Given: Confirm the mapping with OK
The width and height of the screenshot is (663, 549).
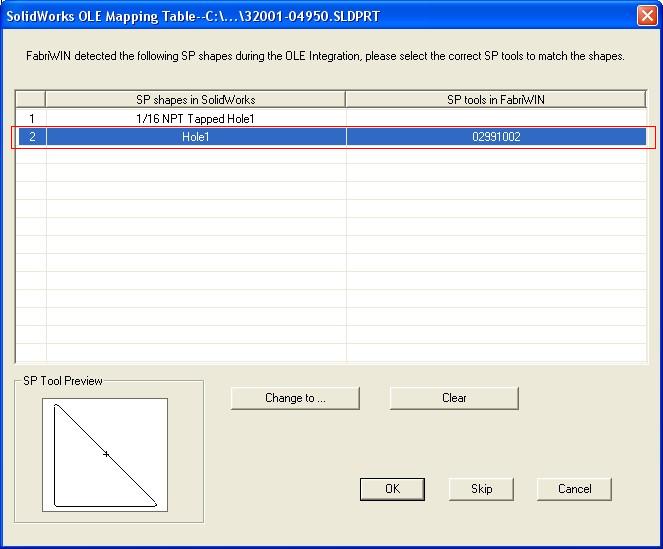Looking at the screenshot, I should point(392,489).
